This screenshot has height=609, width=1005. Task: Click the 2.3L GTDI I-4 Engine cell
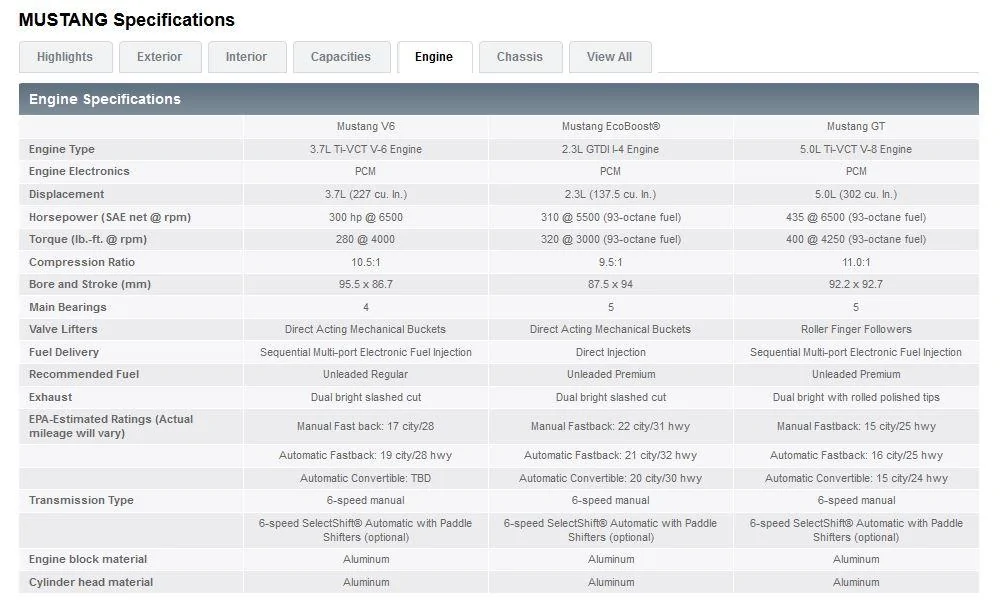611,149
